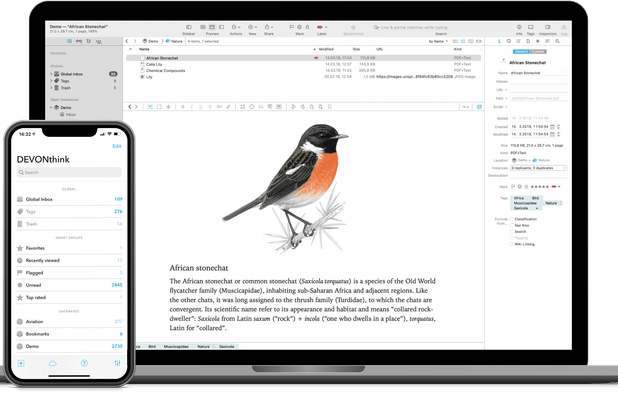
Task: Tap the help question icon on the iPhone
Action: (x=84, y=363)
